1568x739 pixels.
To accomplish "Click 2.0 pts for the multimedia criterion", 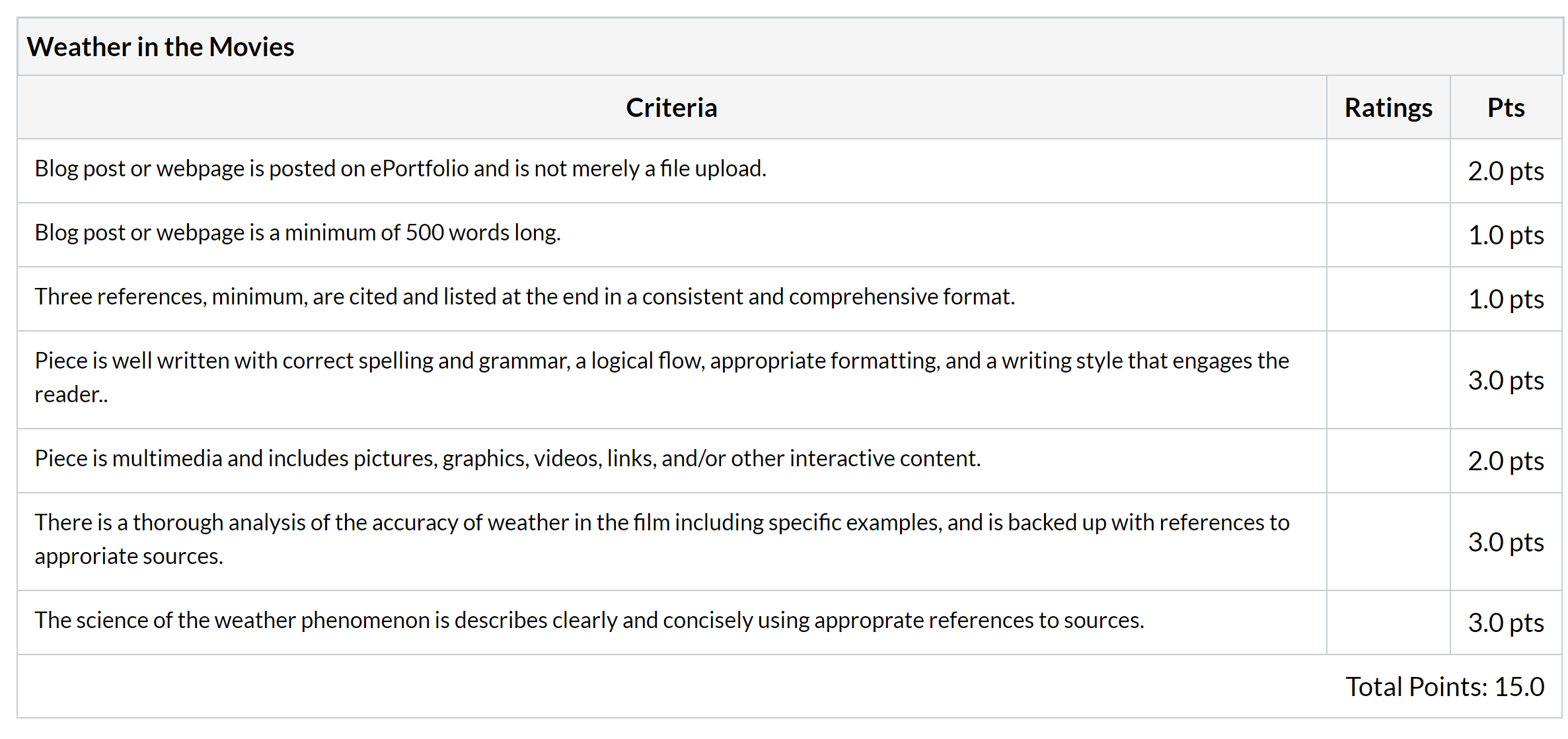I will point(1506,461).
